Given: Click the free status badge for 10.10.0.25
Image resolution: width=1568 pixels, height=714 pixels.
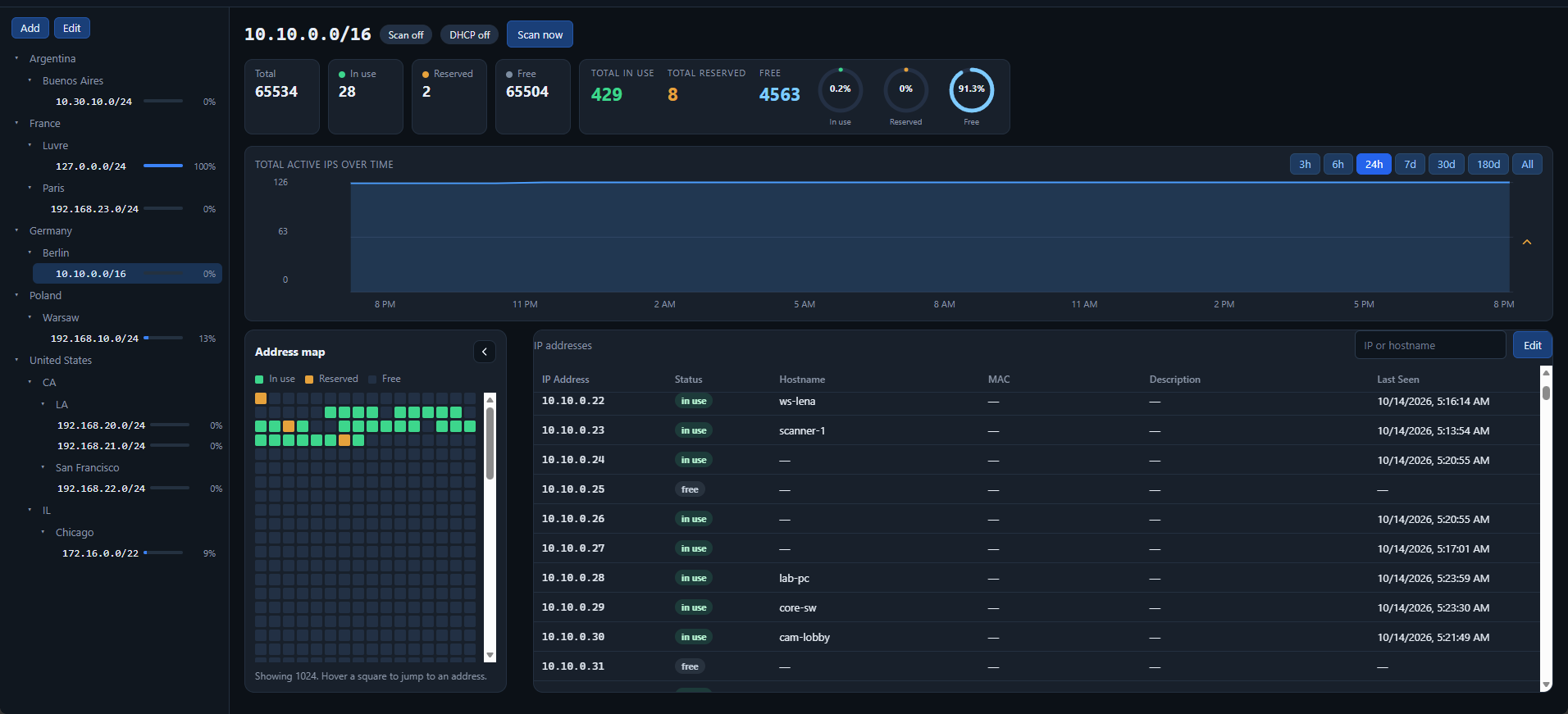Looking at the screenshot, I should 690,489.
